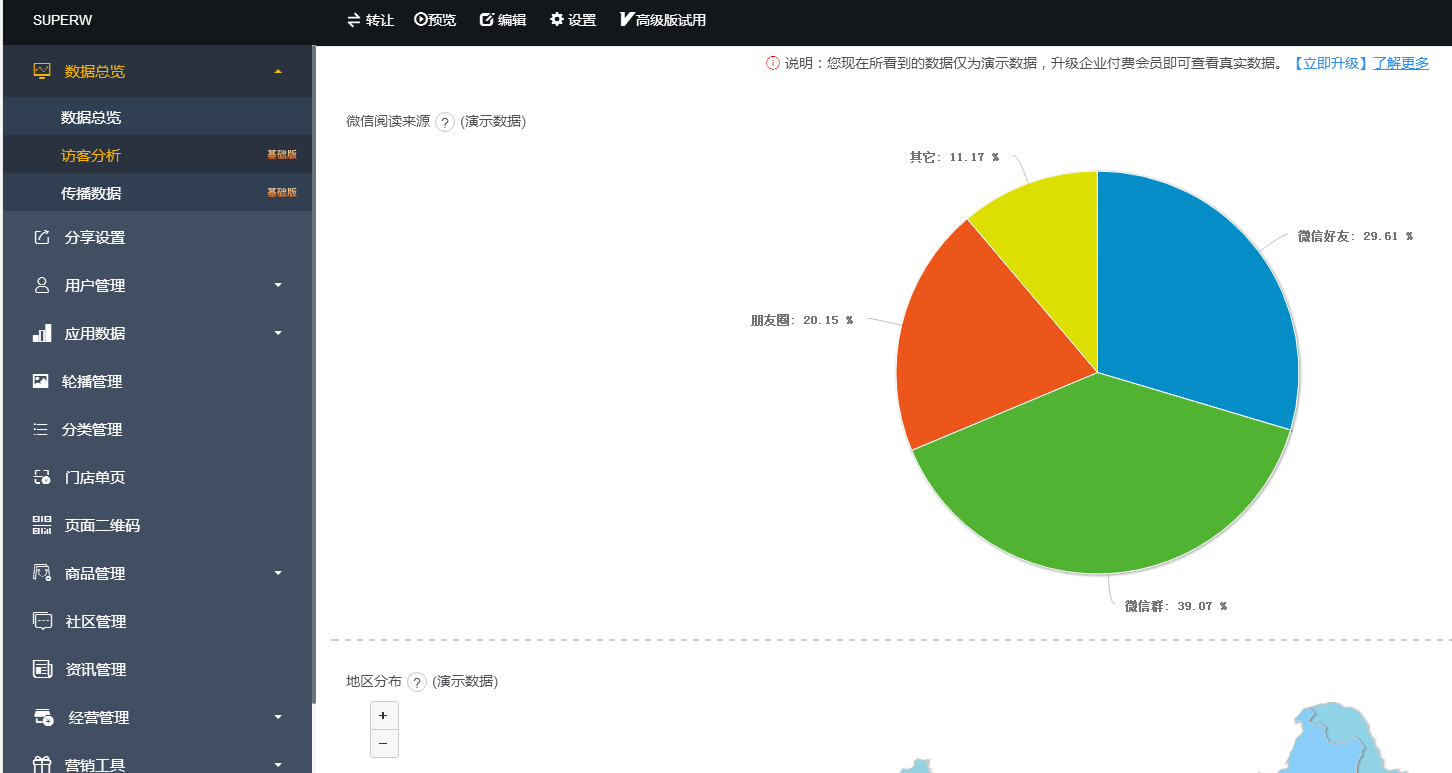The image size is (1452, 773).
Task: Click the 其它: 11.17 % label
Action: coord(954,157)
